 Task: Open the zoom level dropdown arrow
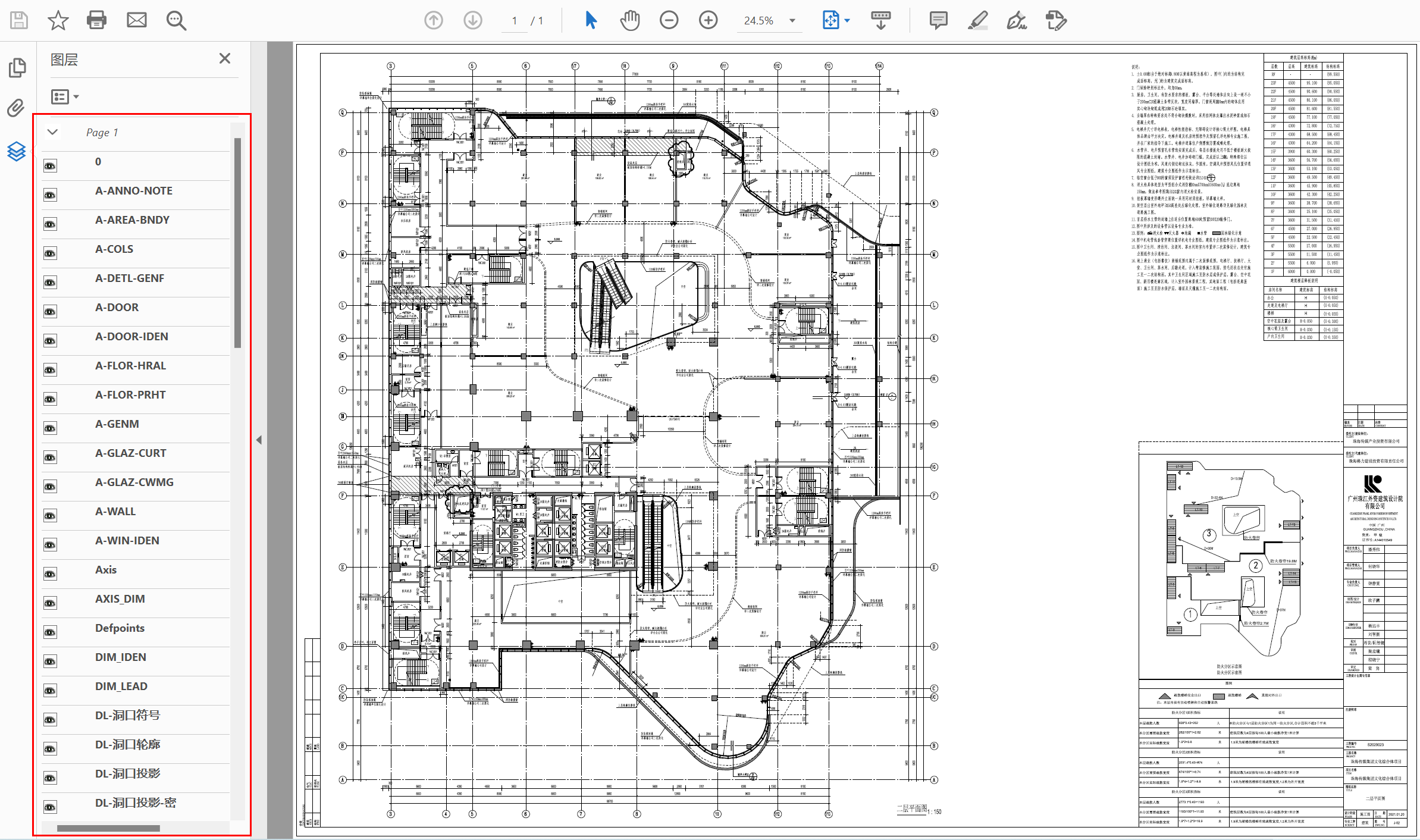tap(792, 20)
